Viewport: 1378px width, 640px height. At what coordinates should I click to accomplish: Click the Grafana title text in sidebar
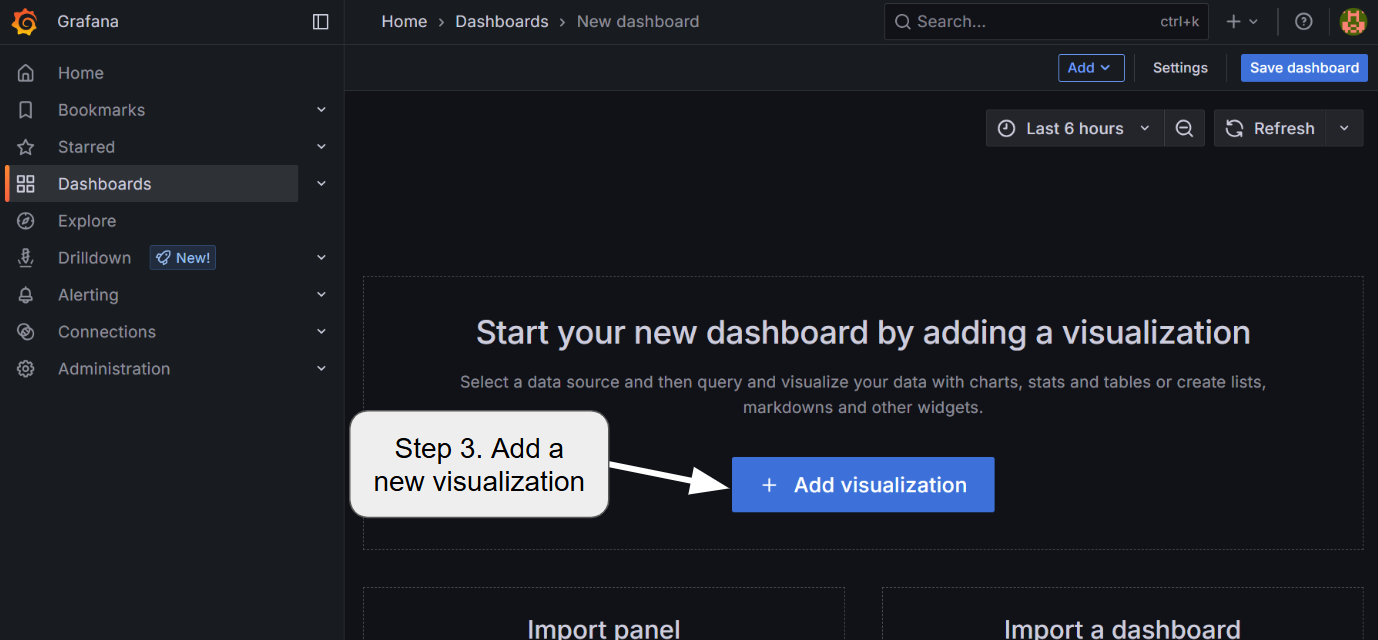point(88,22)
